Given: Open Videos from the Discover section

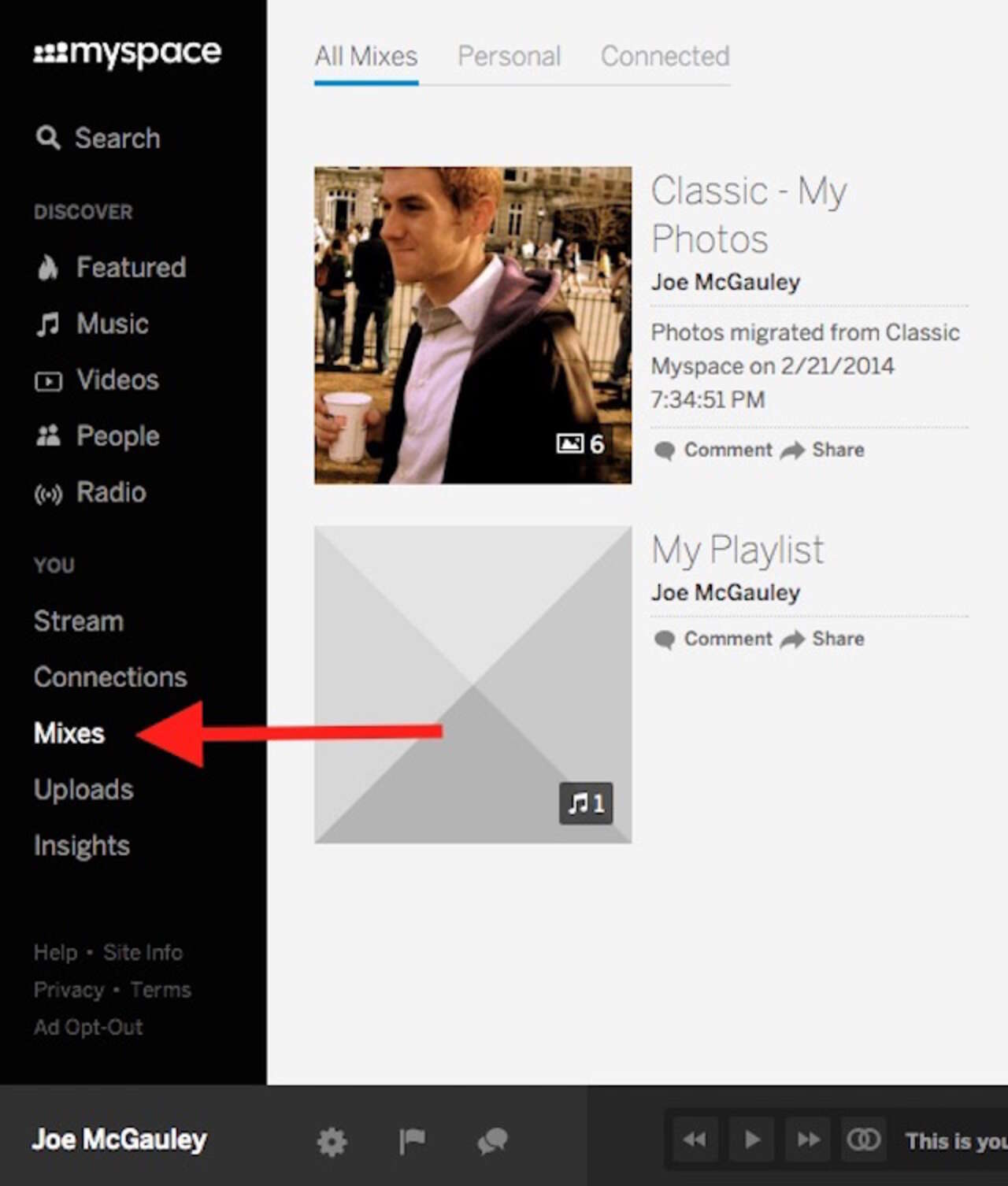Looking at the screenshot, I should click(x=49, y=380).
